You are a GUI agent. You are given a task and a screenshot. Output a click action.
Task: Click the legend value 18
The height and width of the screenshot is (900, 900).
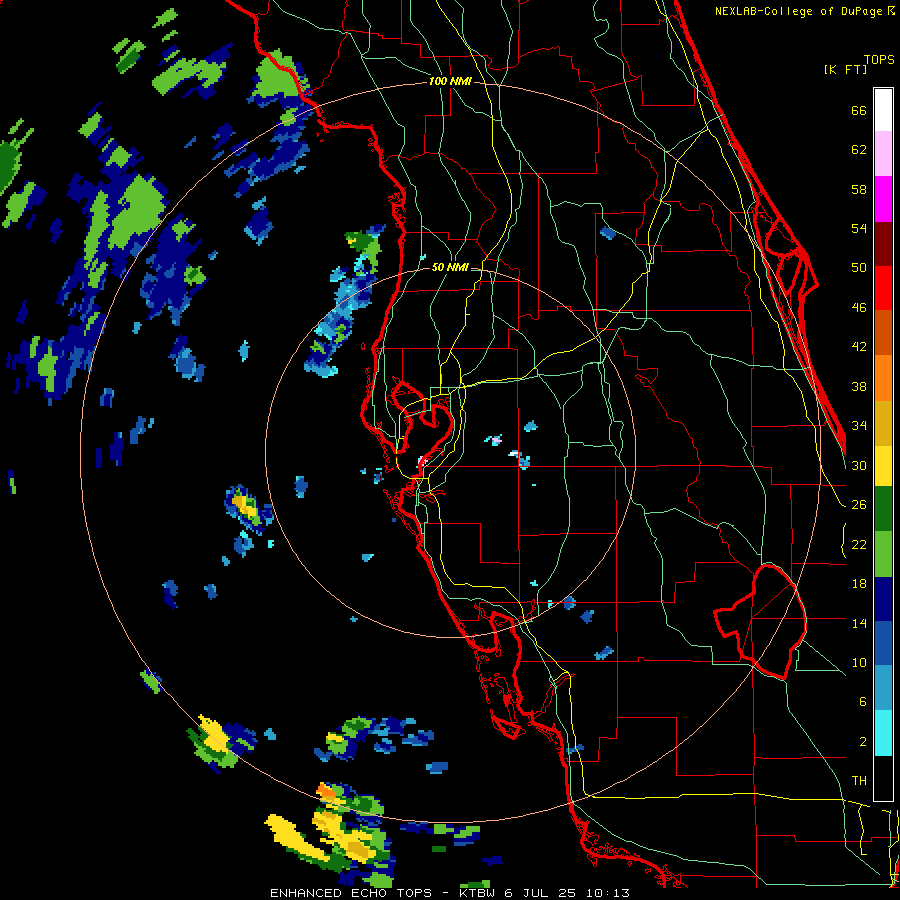point(859,584)
